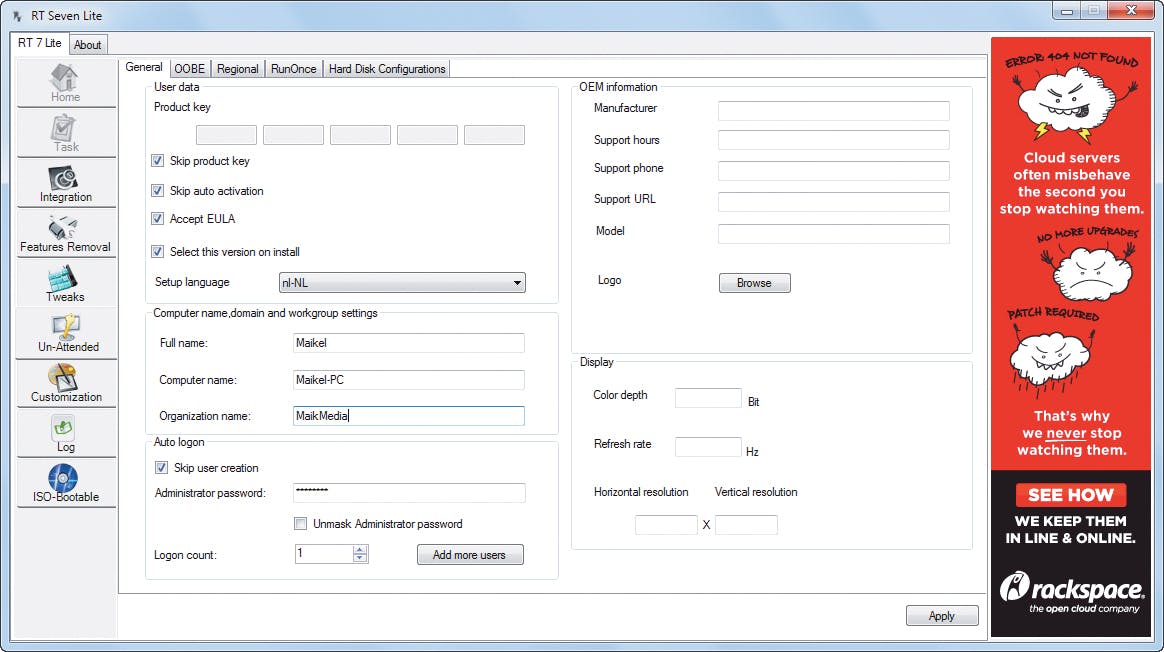
Task: Switch to the Regional tab
Action: [x=238, y=69]
